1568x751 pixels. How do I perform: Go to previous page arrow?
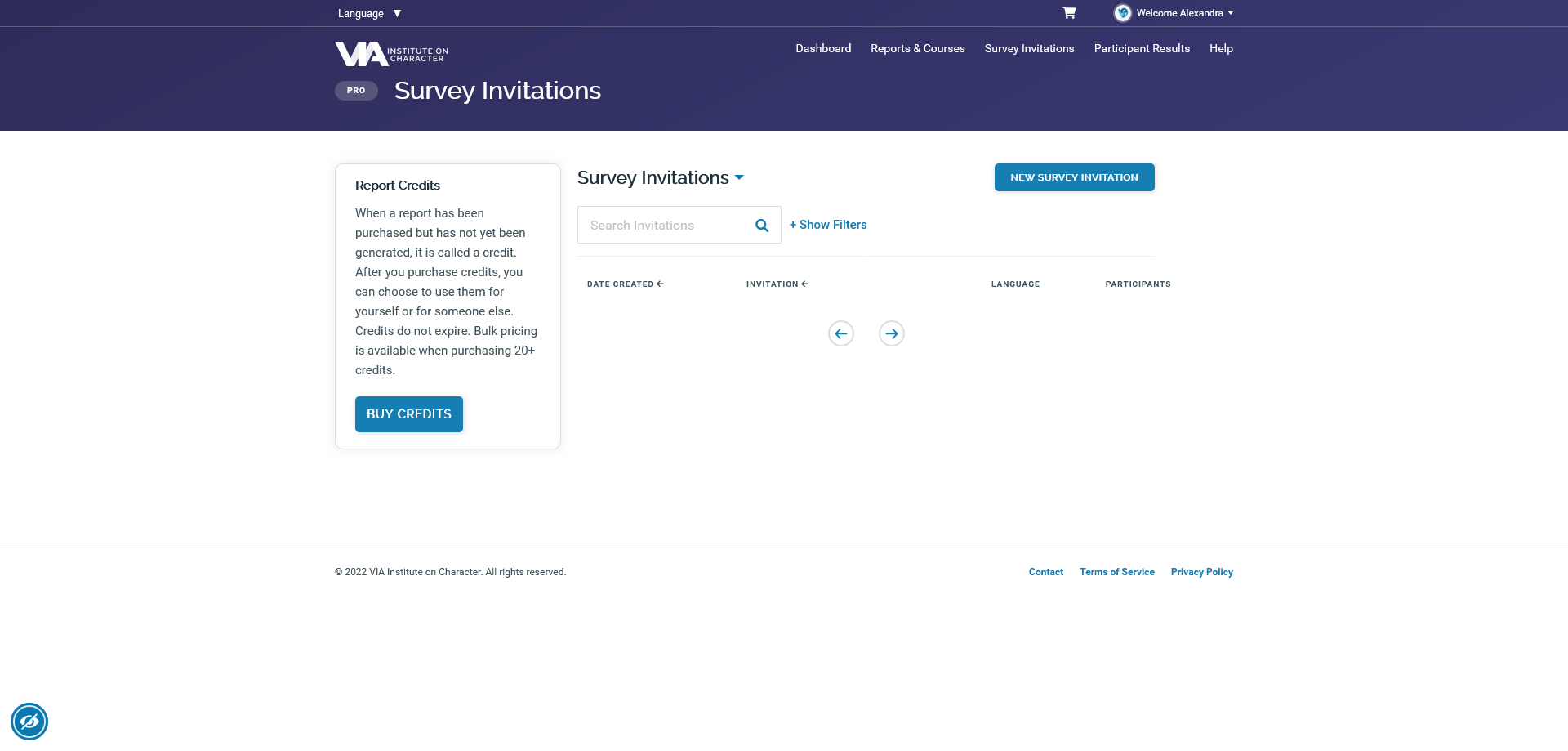pos(841,333)
